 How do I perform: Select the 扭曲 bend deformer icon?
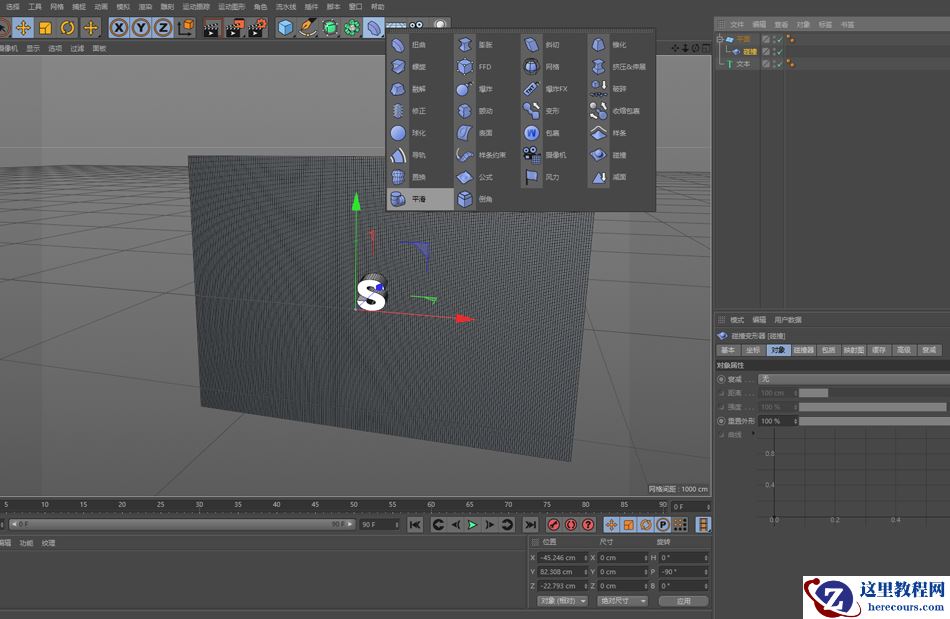tap(396, 45)
